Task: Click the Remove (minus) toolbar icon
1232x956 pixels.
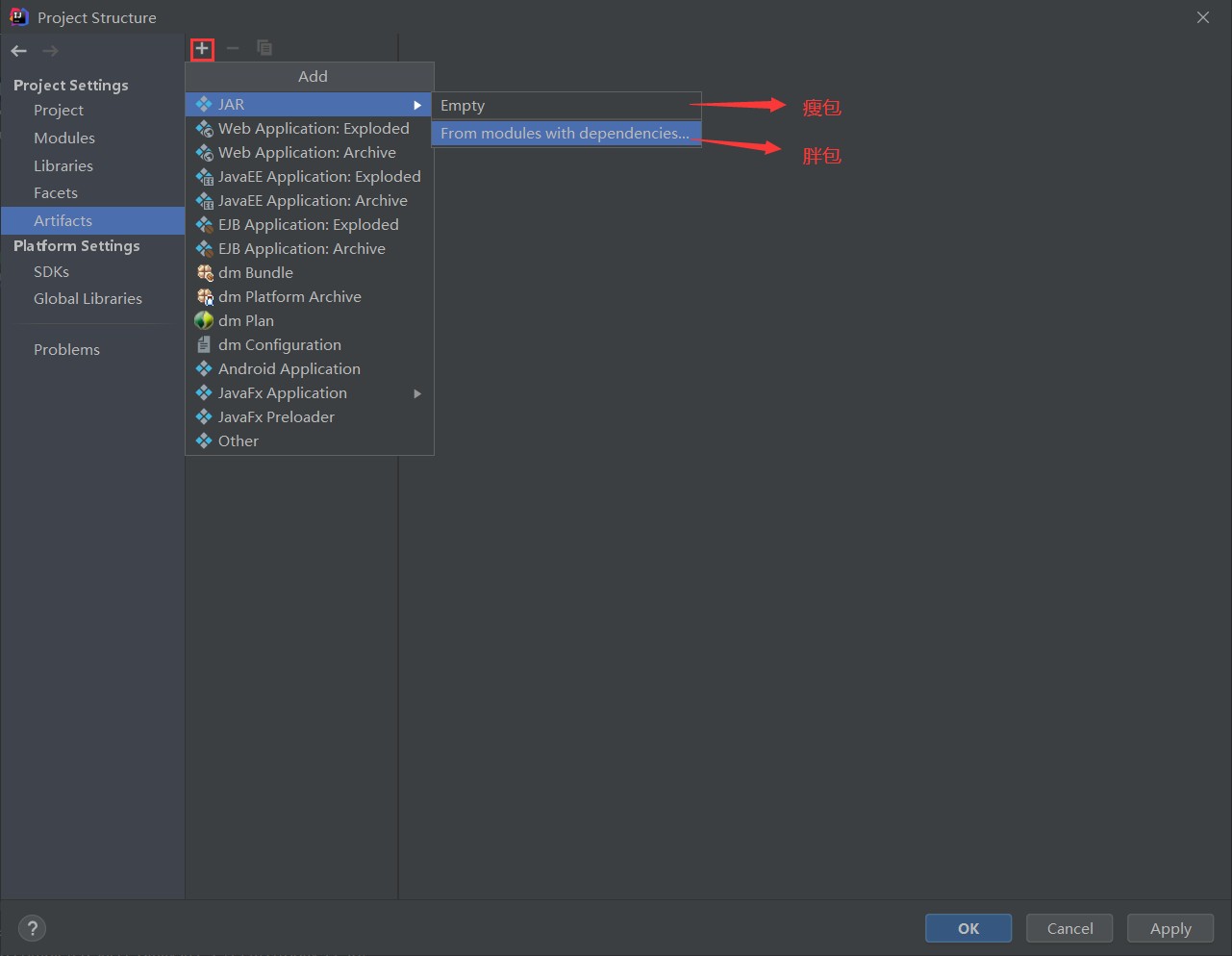Action: click(233, 48)
